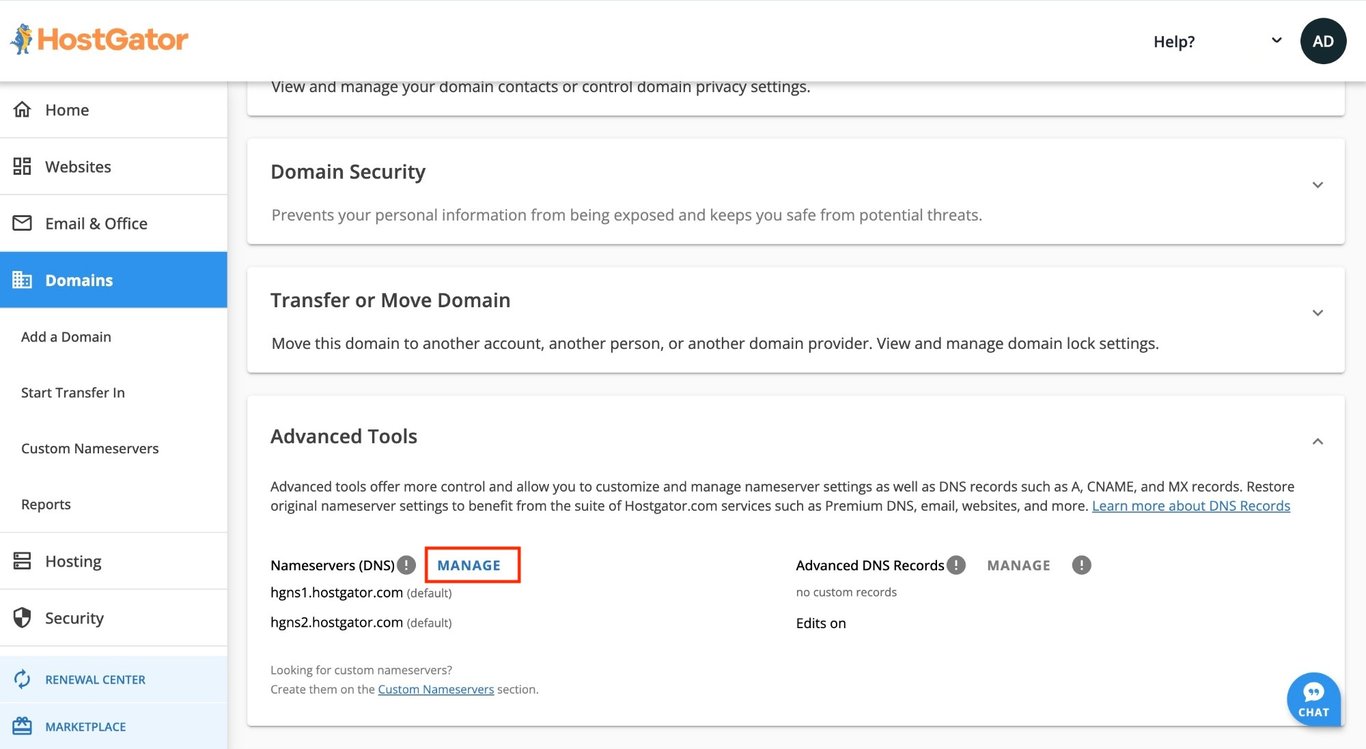Open the Help? menu
Screen dimensions: 1366x749
pyautogui.click(x=1173, y=39)
